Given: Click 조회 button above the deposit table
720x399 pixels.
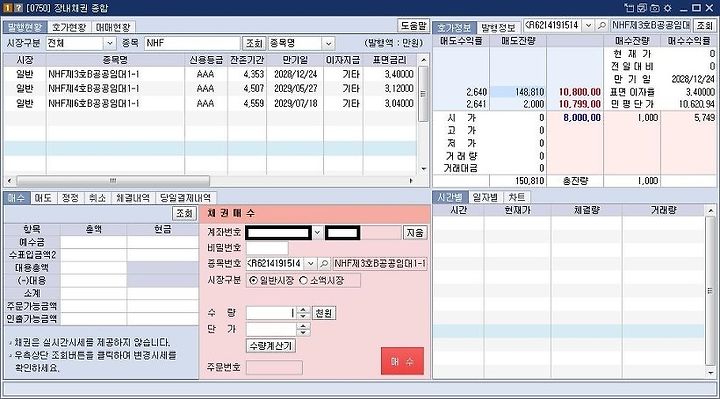Looking at the screenshot, I should tap(185, 214).
